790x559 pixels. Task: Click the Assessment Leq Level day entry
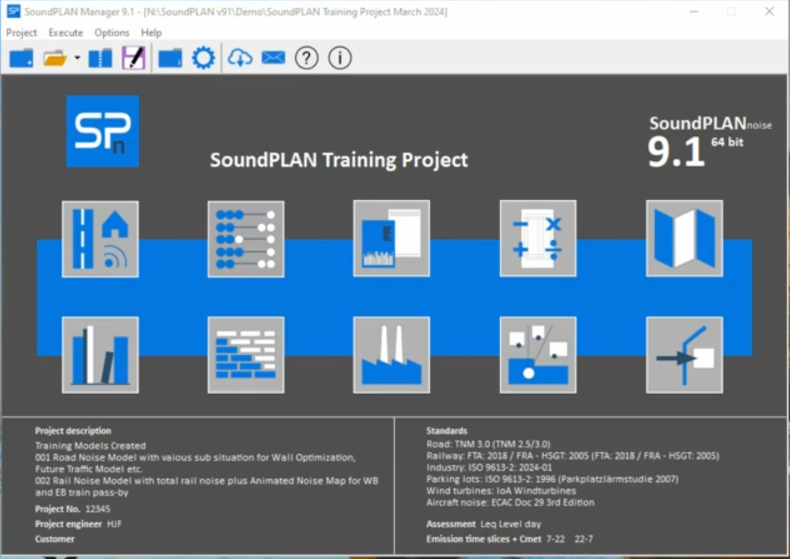click(484, 524)
